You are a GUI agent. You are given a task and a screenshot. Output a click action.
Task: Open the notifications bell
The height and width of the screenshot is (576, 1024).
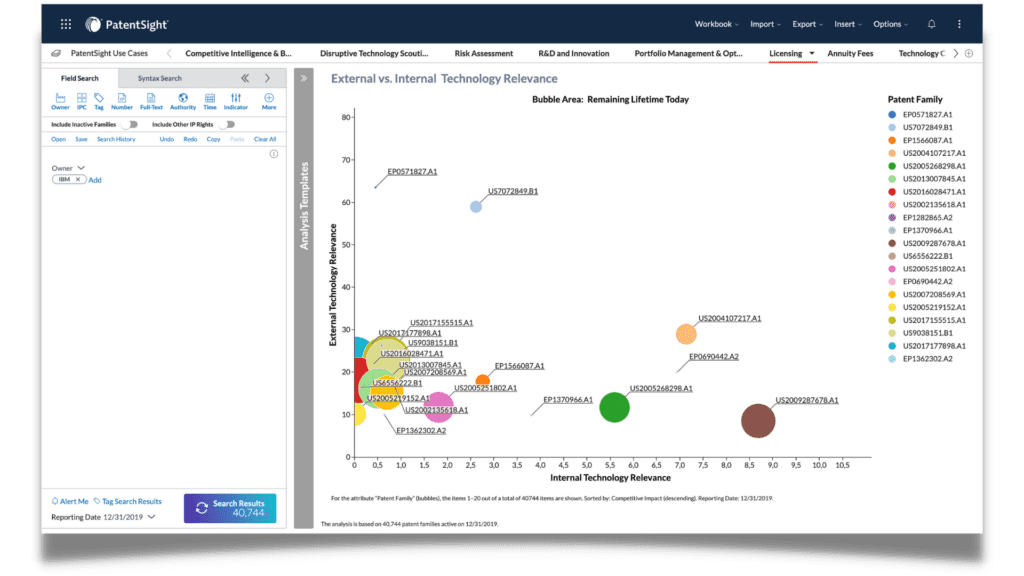pyautogui.click(x=931, y=24)
